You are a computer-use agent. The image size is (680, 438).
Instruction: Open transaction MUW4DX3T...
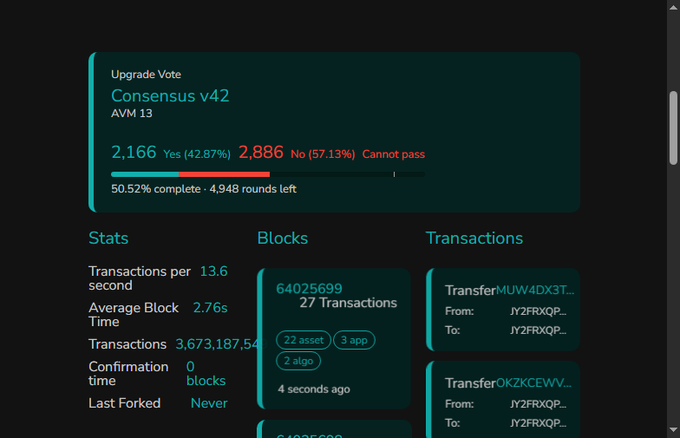(535, 290)
